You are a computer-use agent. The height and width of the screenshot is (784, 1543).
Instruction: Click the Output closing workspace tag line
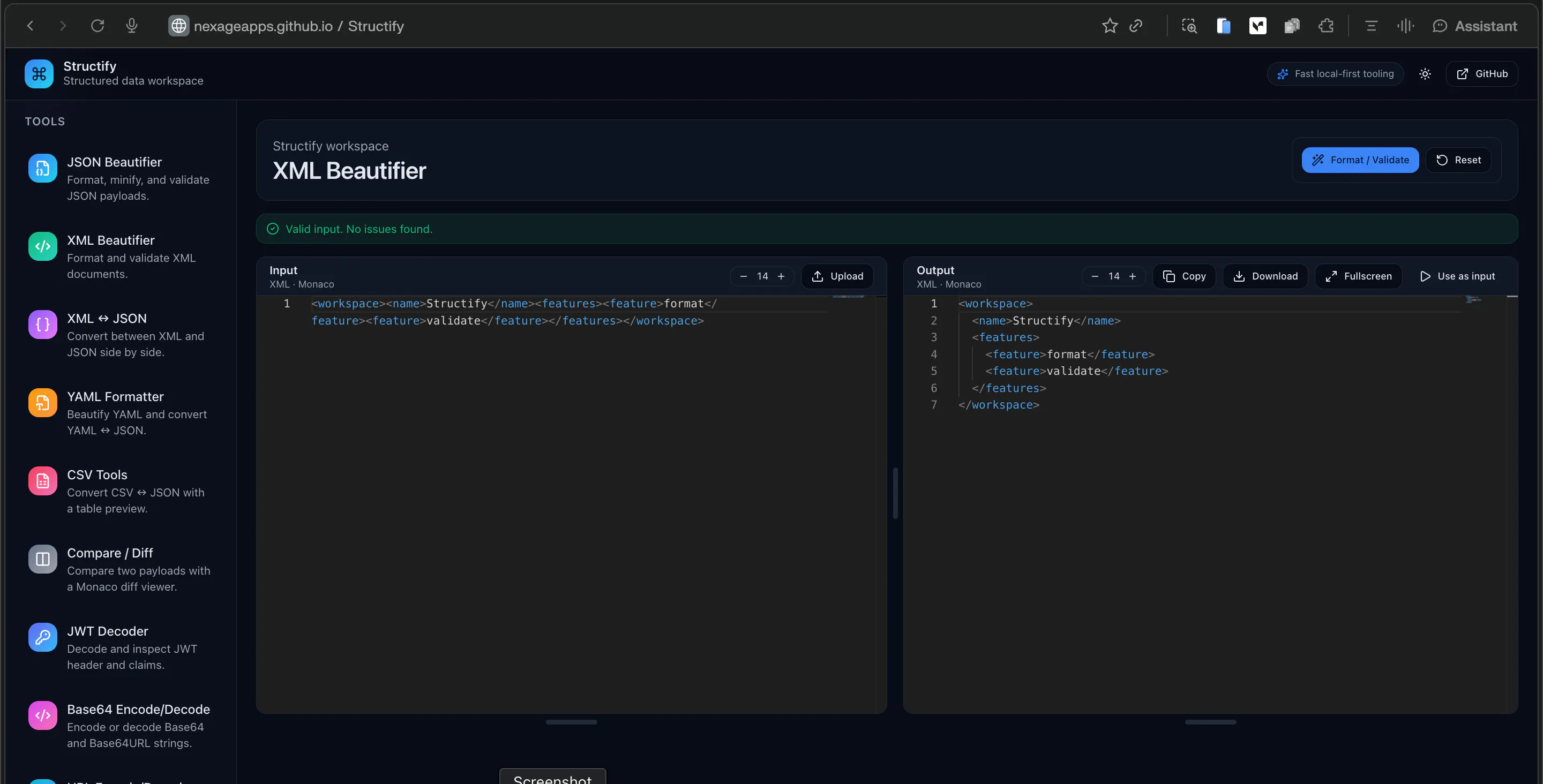[x=999, y=405]
